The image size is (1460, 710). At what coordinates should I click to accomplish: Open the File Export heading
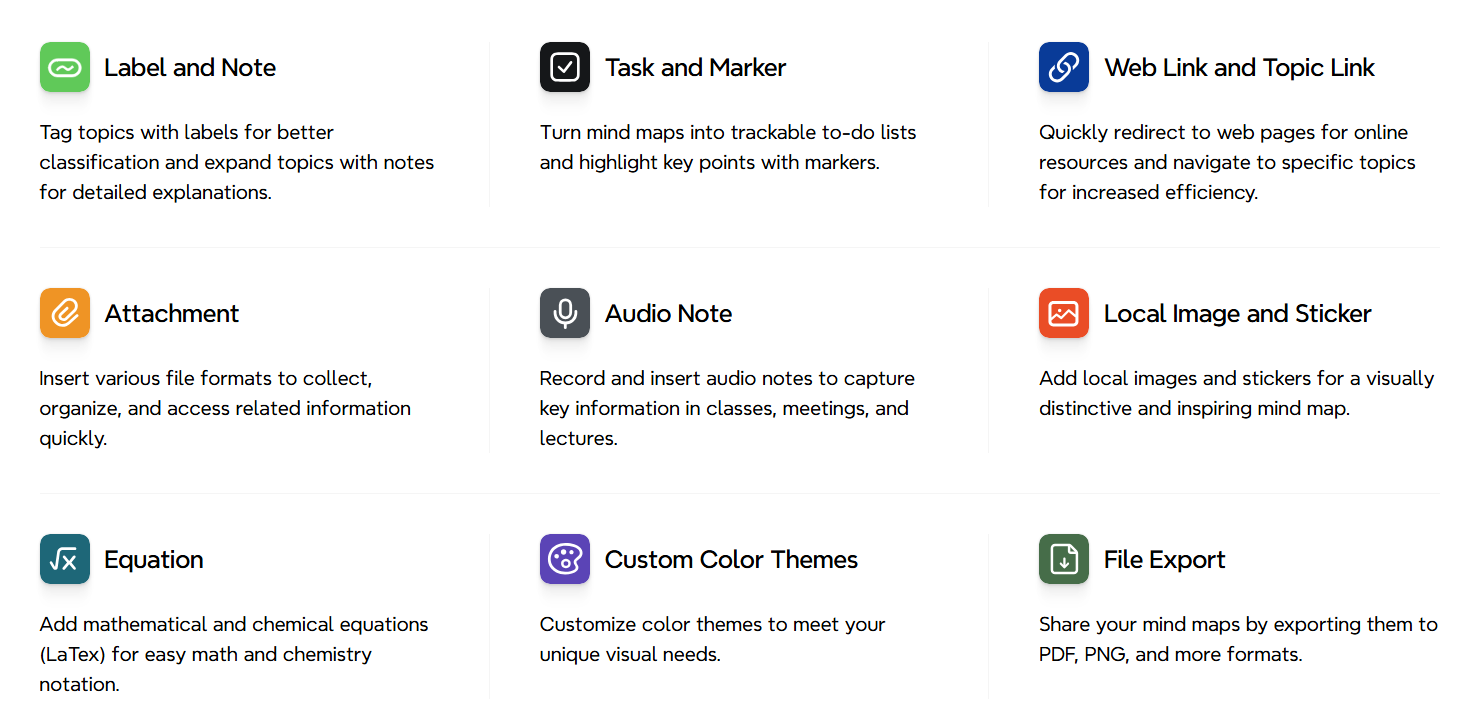[1164, 560]
